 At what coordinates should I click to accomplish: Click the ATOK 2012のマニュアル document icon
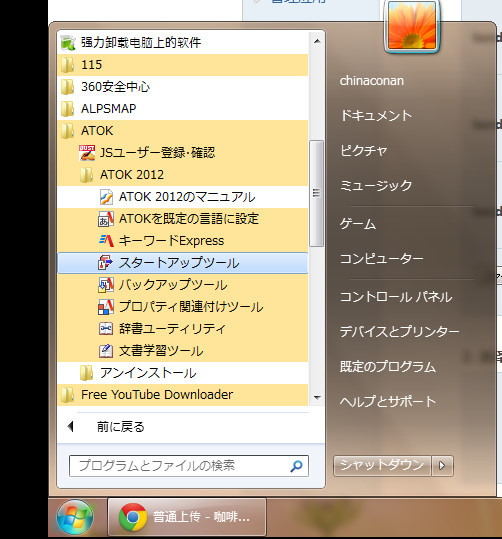[106, 197]
